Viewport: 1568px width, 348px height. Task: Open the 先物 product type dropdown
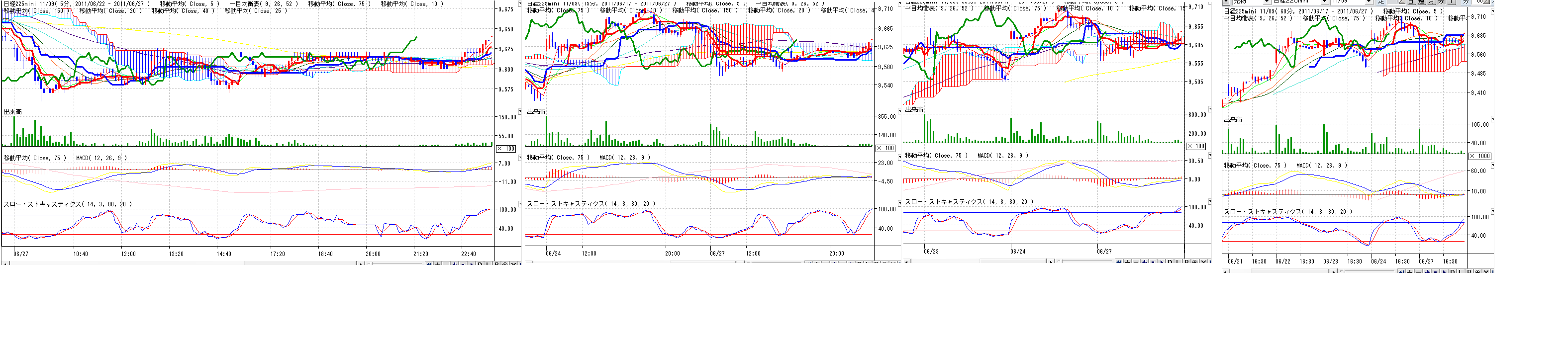[x=1267, y=2]
